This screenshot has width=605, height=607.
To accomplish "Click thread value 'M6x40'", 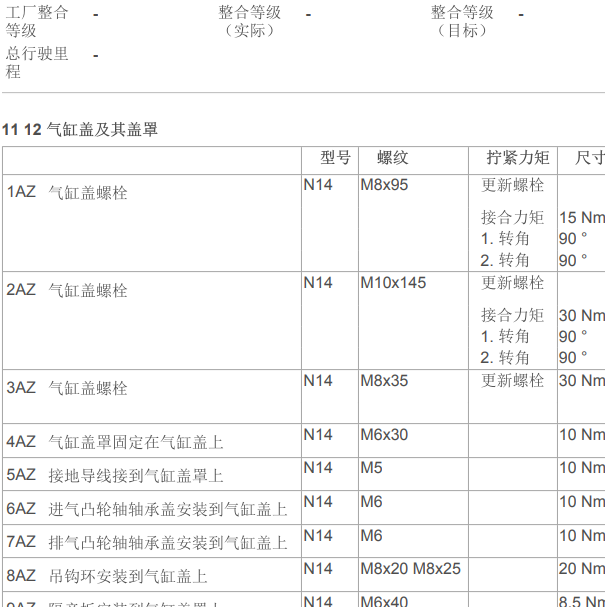I will (384, 601).
